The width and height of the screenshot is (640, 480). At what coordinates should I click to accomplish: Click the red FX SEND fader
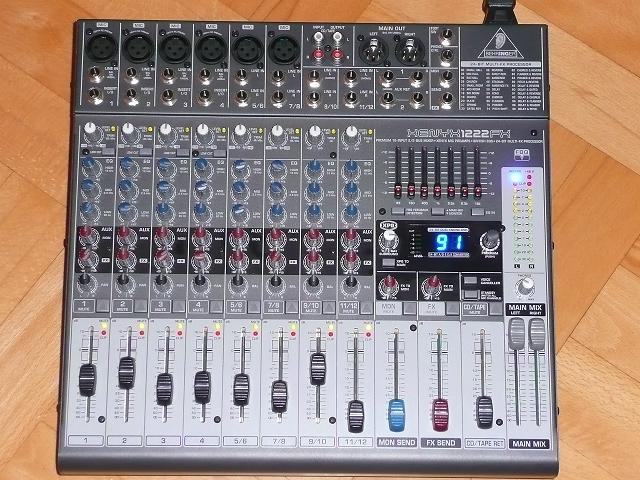pos(440,415)
